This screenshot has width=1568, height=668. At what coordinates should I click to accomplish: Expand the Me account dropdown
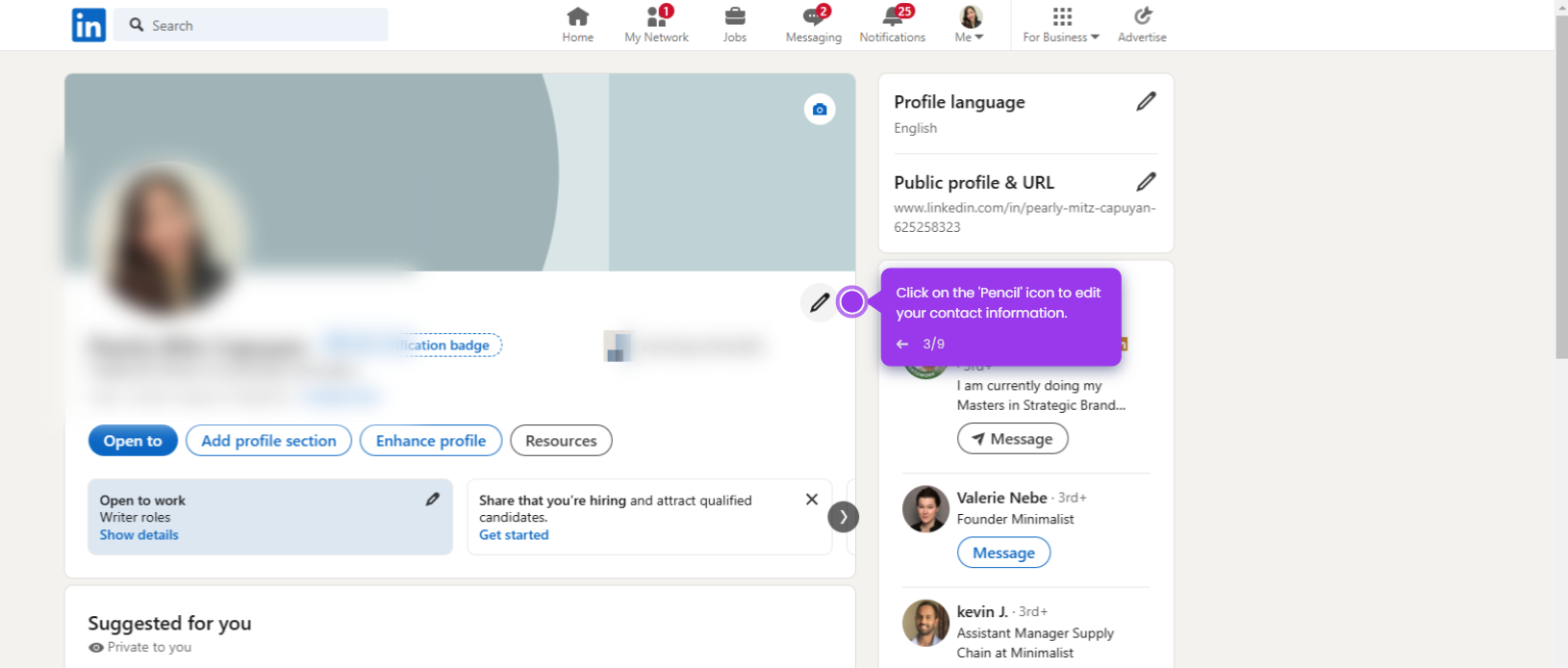970,25
